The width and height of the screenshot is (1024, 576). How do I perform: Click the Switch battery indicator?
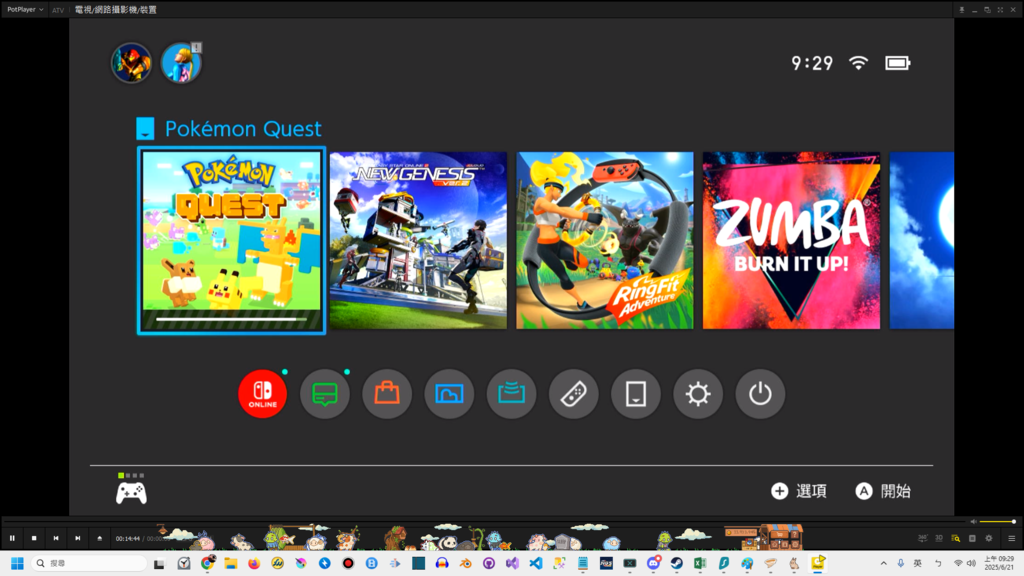897,63
